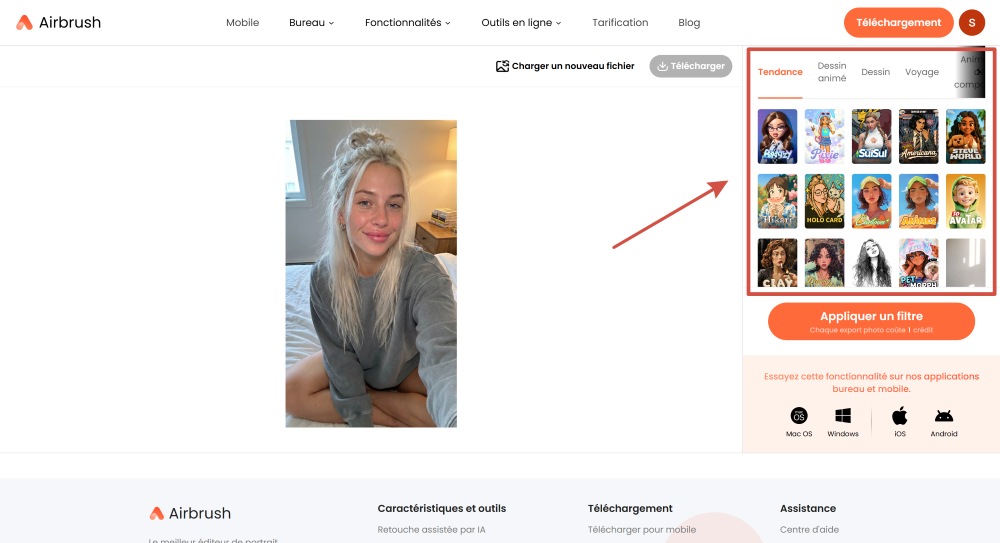This screenshot has height=543, width=1000.
Task: Click the Caractéristiques et outils heading
Action: click(441, 509)
